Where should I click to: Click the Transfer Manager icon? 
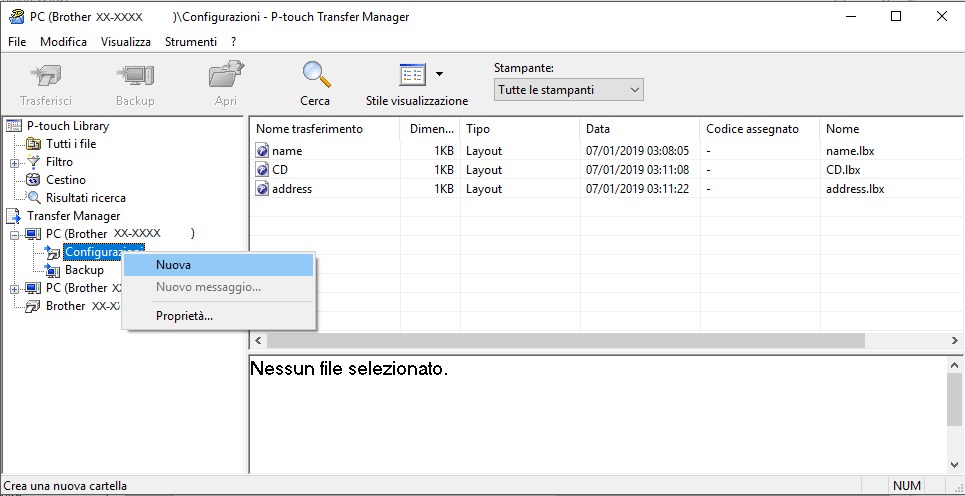click(14, 216)
